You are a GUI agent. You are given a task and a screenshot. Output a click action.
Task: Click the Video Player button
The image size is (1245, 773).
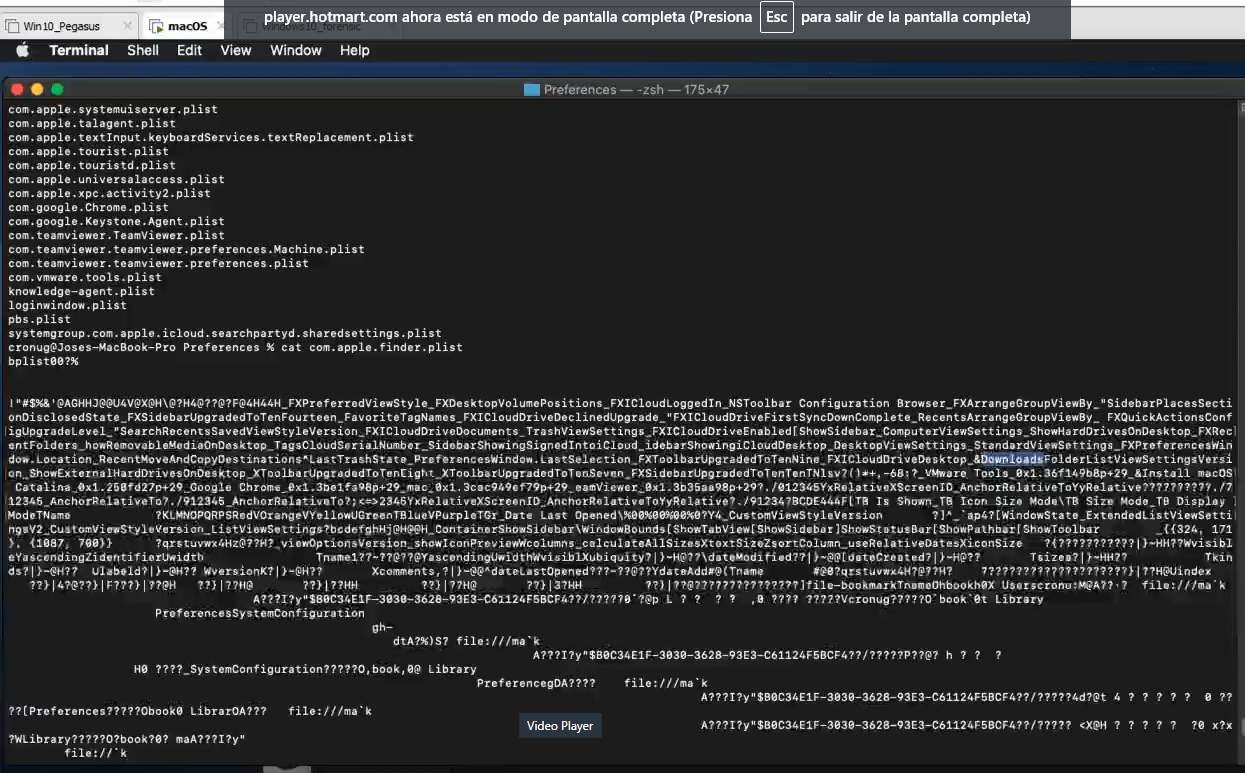pyautogui.click(x=559, y=725)
